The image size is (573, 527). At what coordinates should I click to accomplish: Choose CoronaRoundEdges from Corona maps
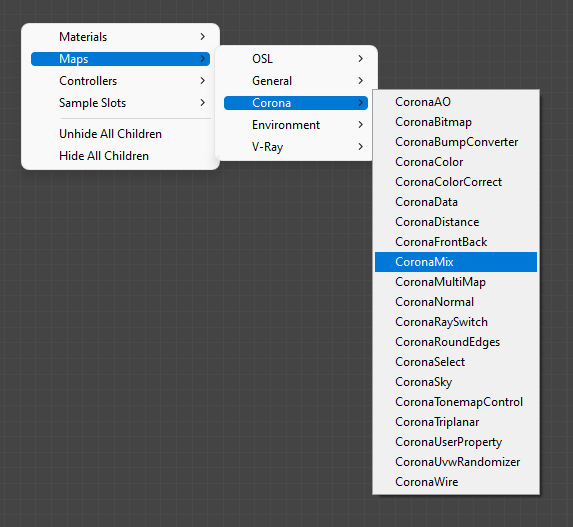[x=456, y=342]
